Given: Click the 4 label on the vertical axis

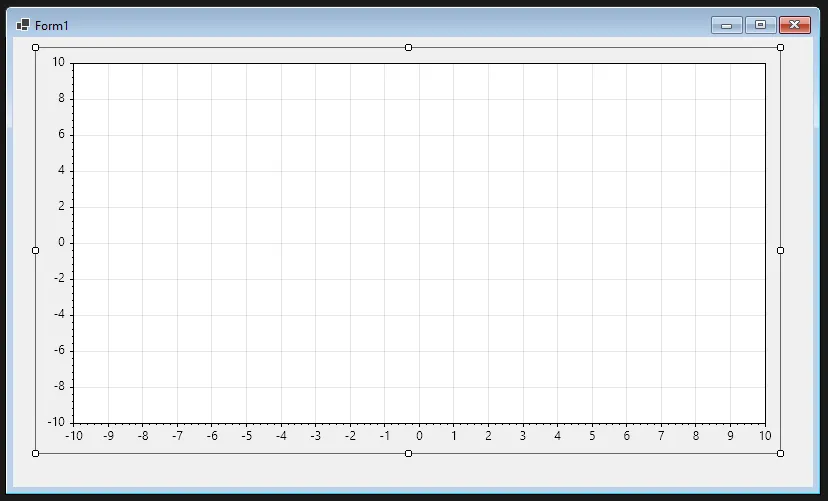Looking at the screenshot, I should pos(61,170).
